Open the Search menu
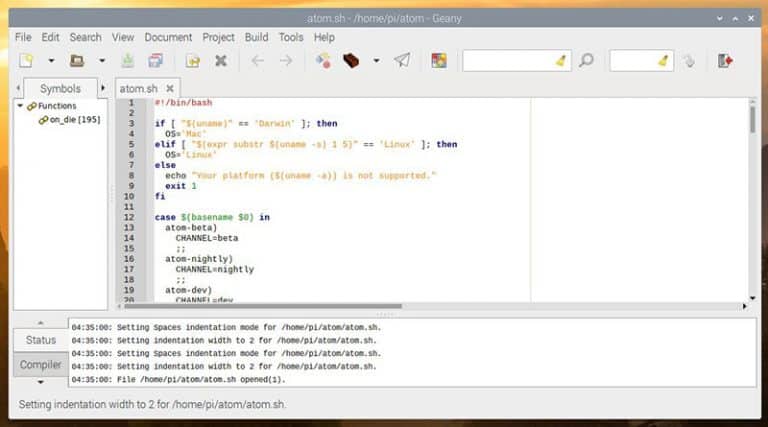 (x=85, y=37)
